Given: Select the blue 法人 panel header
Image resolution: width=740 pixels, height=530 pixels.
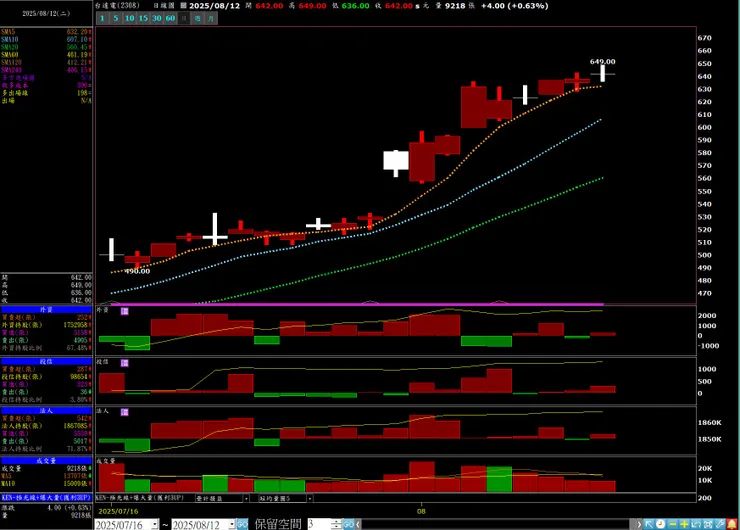Looking at the screenshot, I should (x=46, y=411).
